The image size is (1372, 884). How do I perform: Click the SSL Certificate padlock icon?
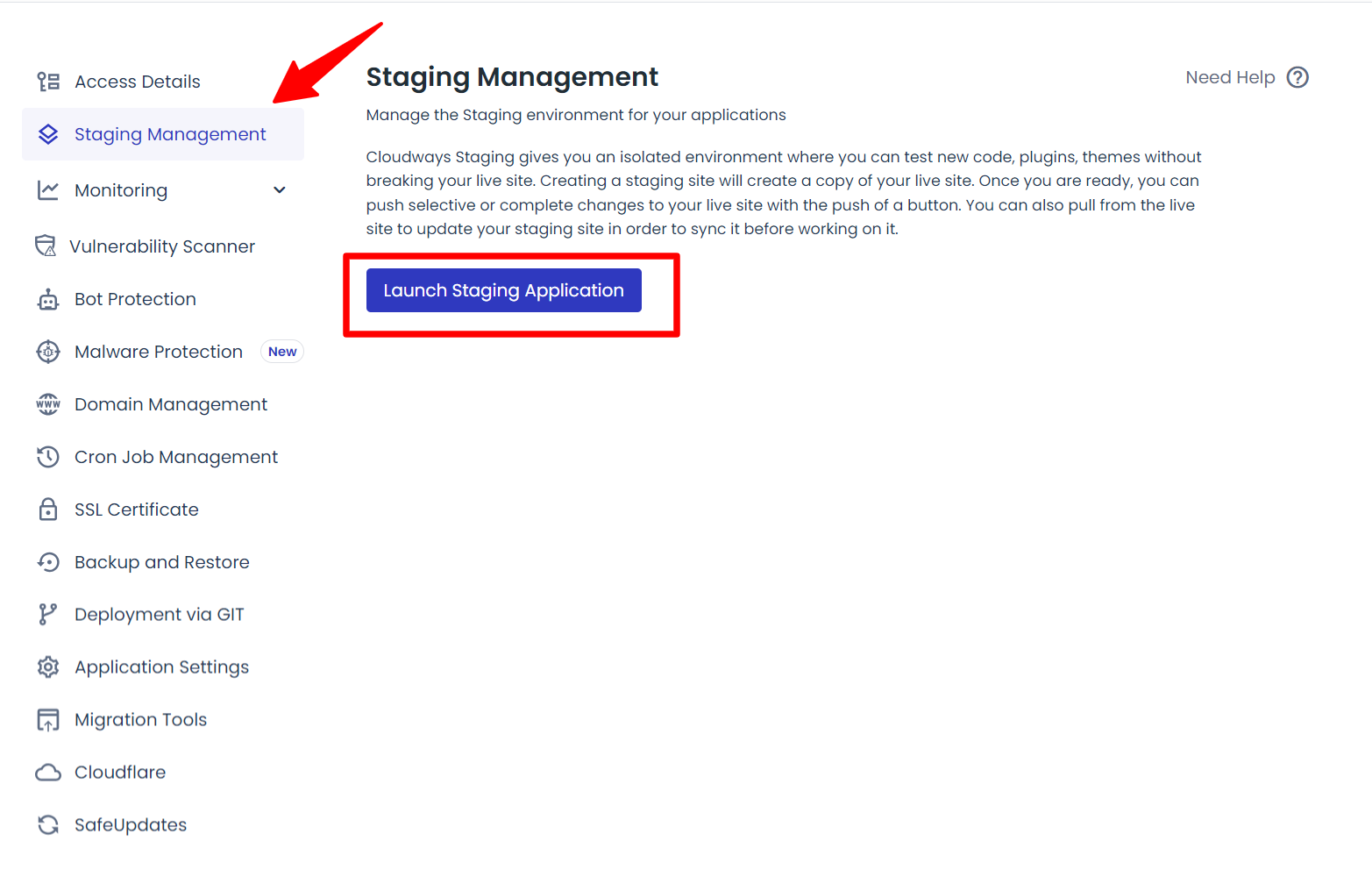point(48,510)
